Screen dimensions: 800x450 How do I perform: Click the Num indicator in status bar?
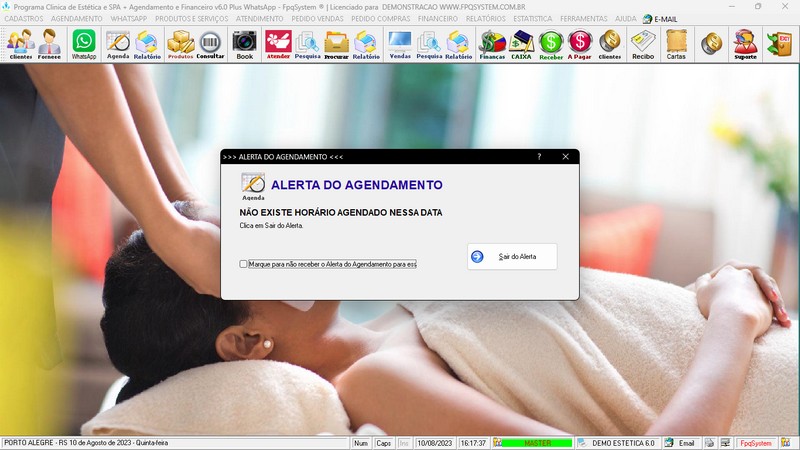coord(361,443)
